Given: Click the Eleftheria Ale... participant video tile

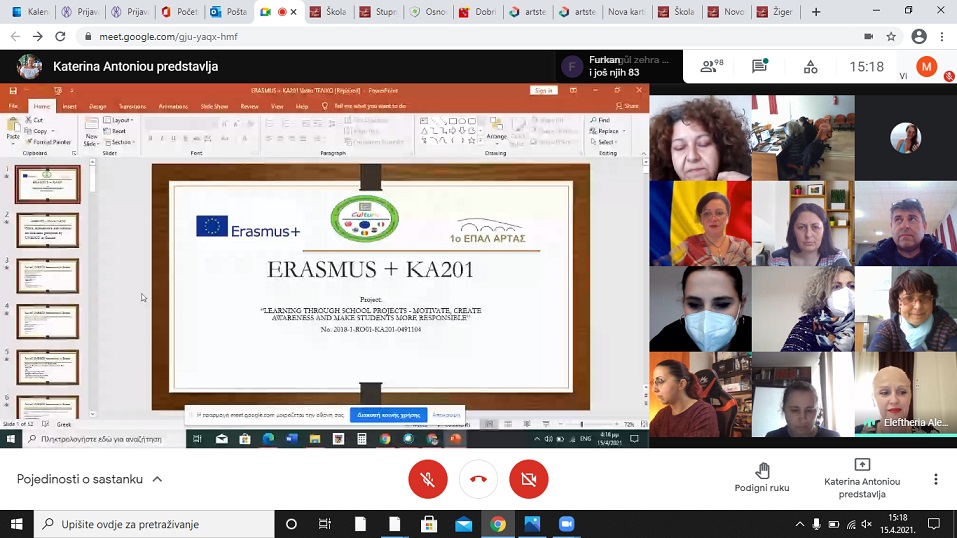Looking at the screenshot, I should (x=905, y=394).
